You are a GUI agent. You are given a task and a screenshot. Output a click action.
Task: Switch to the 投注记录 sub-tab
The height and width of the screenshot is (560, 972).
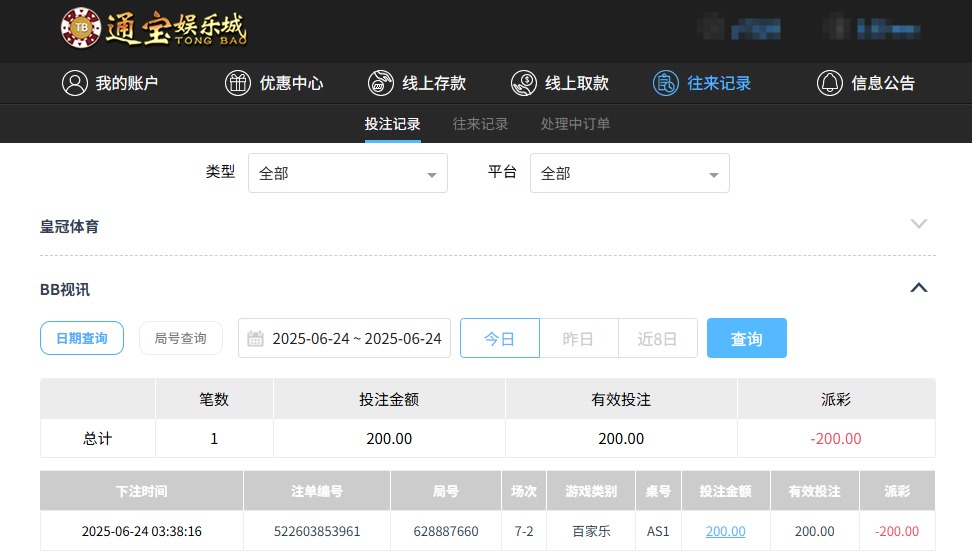[x=392, y=124]
